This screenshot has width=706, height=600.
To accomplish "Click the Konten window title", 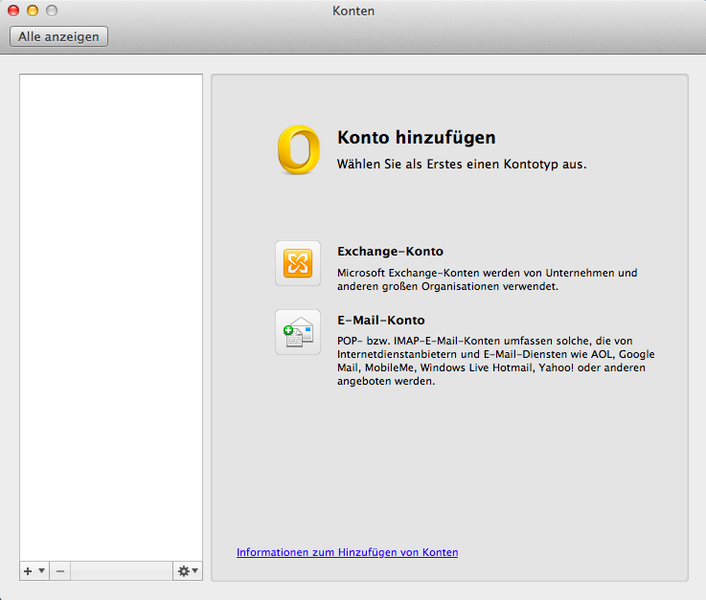I will click(353, 11).
